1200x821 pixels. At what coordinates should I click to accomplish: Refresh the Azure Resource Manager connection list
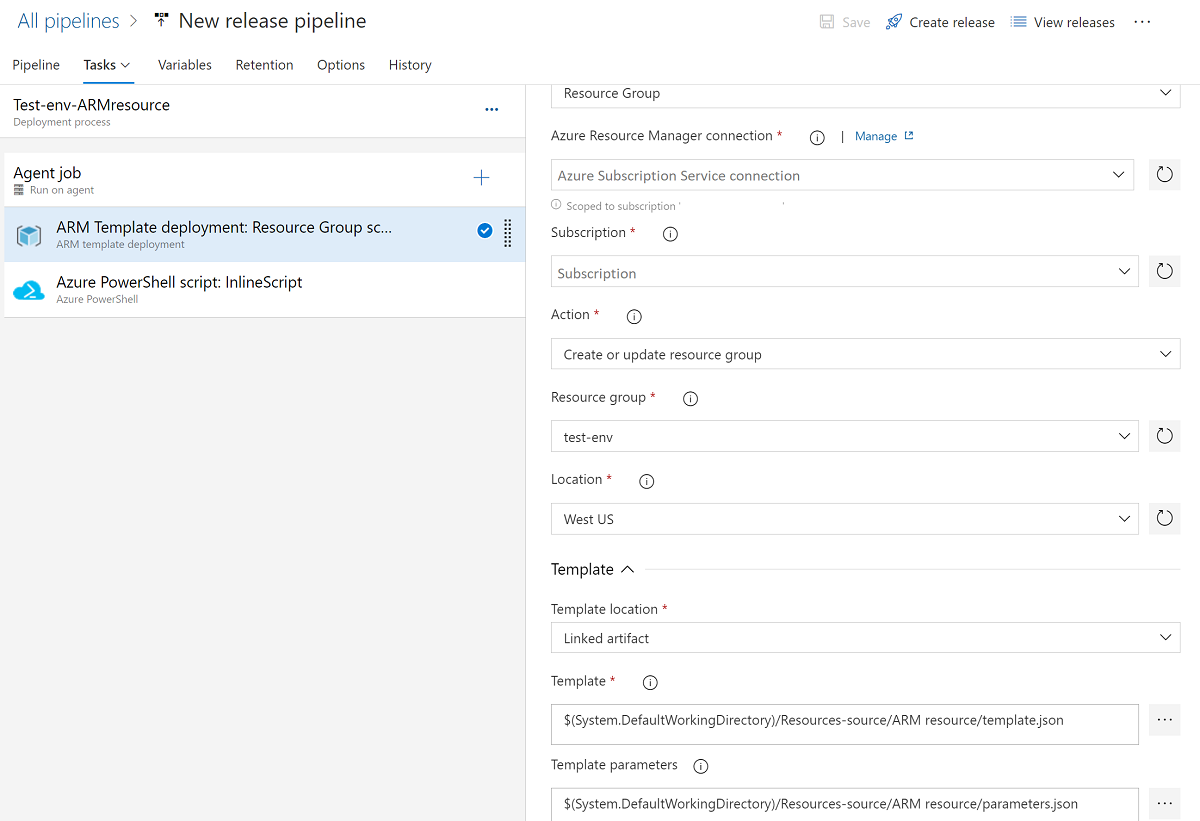pyautogui.click(x=1164, y=175)
